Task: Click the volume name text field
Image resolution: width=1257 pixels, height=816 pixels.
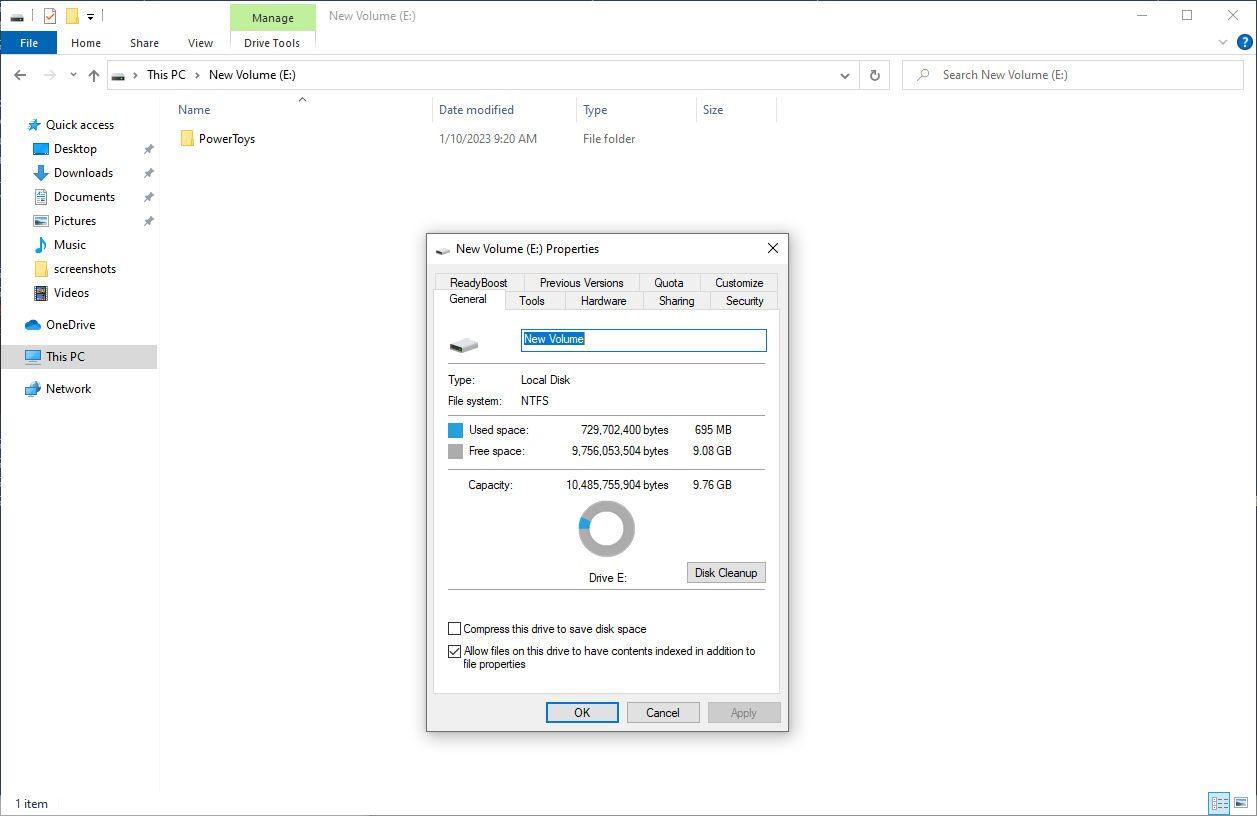Action: click(x=643, y=340)
